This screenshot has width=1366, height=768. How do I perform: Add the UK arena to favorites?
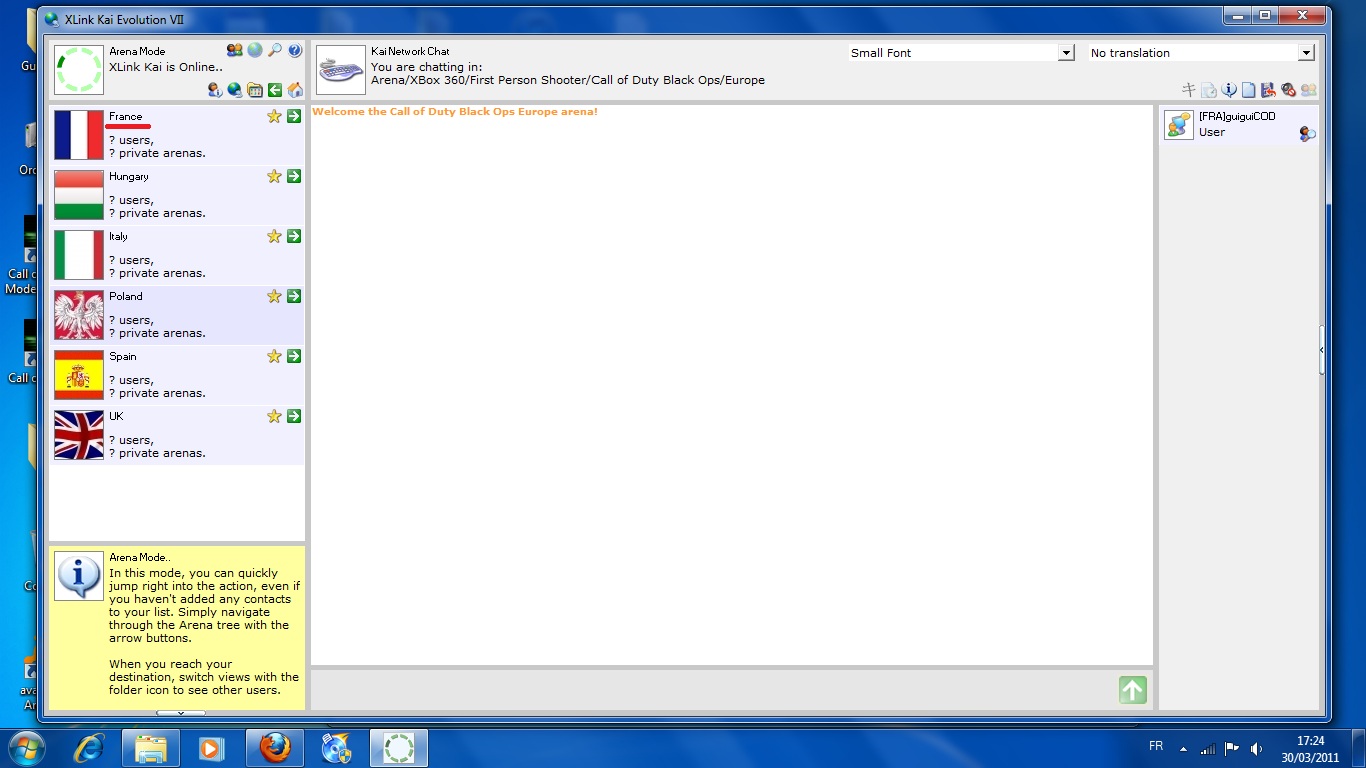[274, 416]
